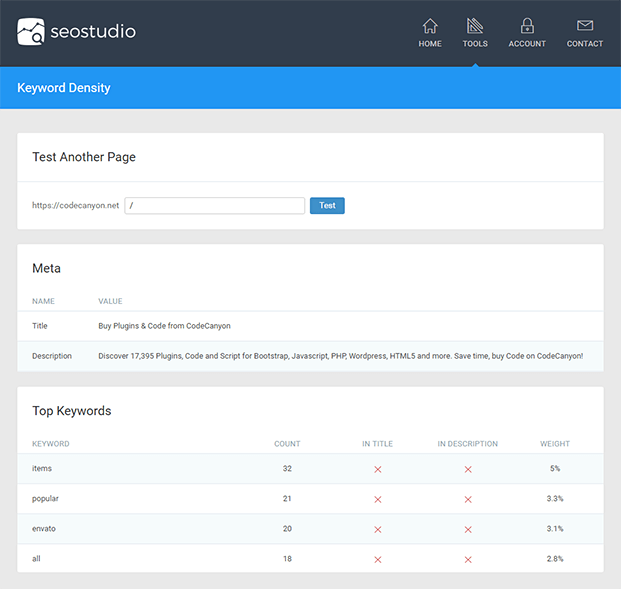This screenshot has width=621, height=589.
Task: Click the keyword envato
Action: [44, 528]
